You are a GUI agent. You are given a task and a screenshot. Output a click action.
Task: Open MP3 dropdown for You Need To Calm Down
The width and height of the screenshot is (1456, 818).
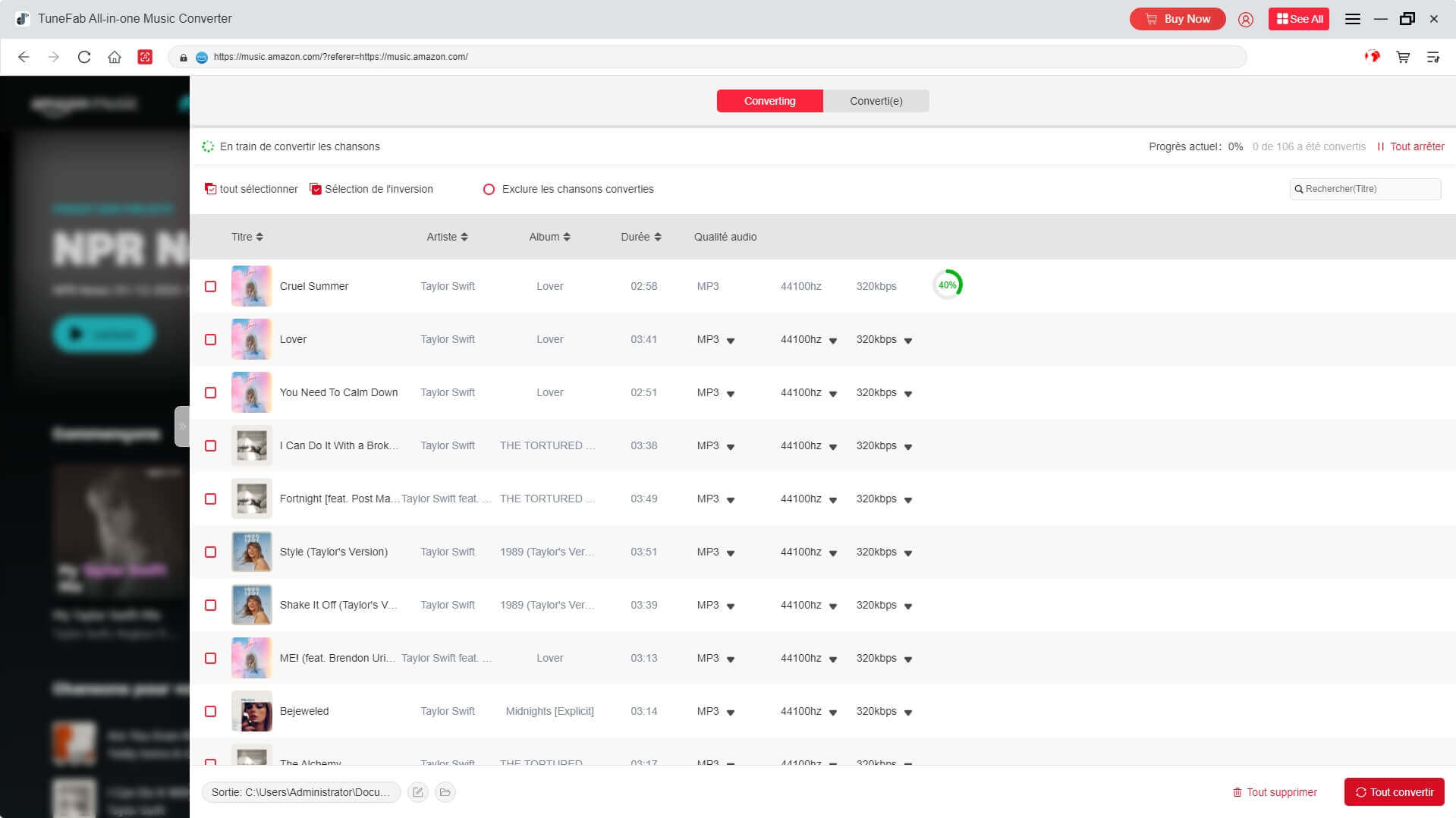731,394
